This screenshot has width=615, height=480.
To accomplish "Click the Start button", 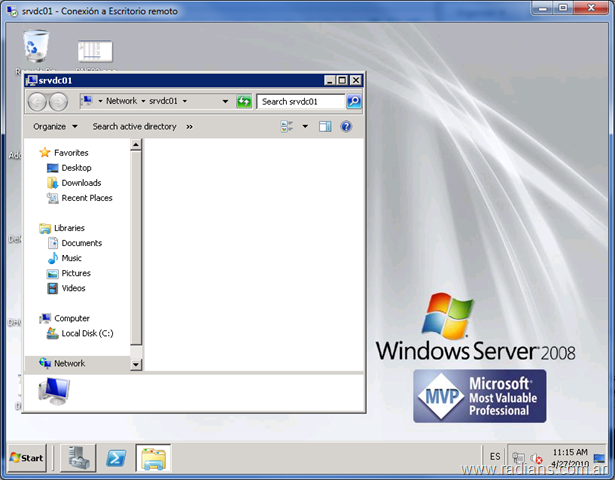I will tap(27, 458).
